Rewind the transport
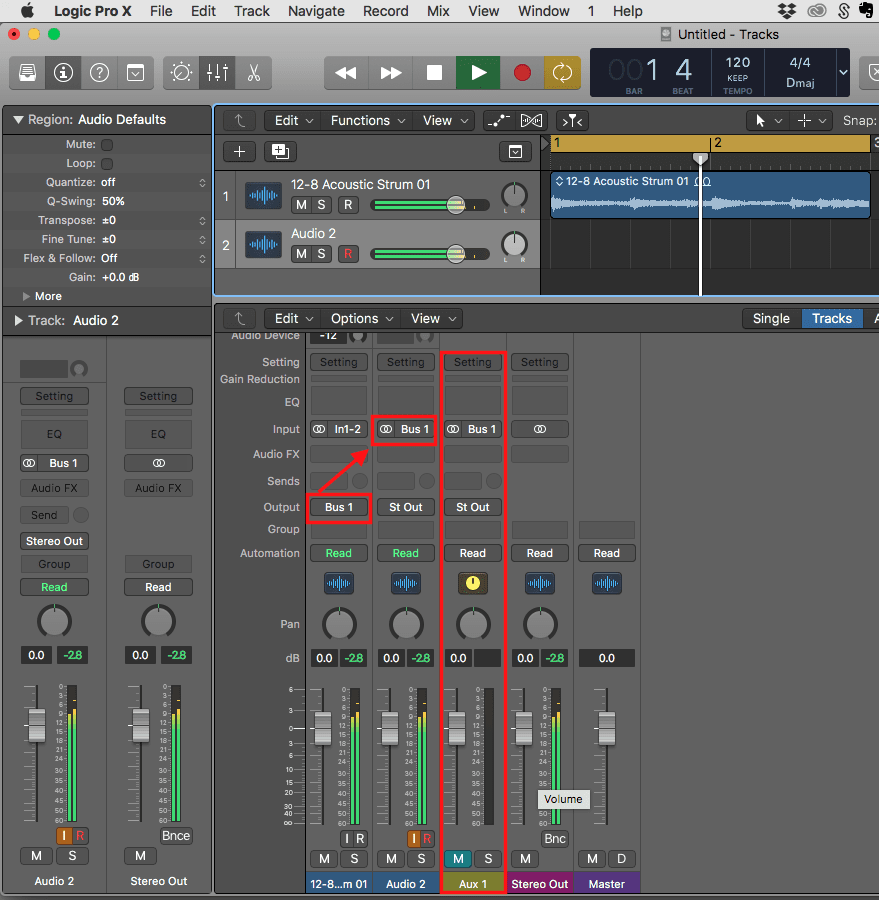 pos(346,73)
